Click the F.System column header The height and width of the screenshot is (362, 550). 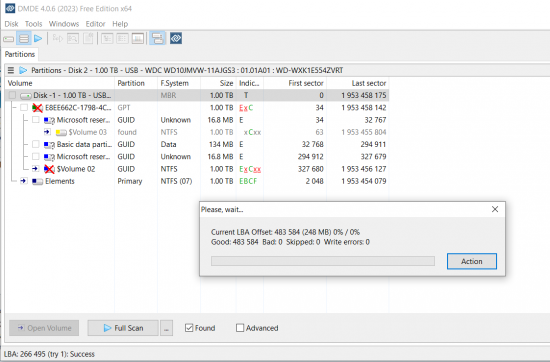179,83
